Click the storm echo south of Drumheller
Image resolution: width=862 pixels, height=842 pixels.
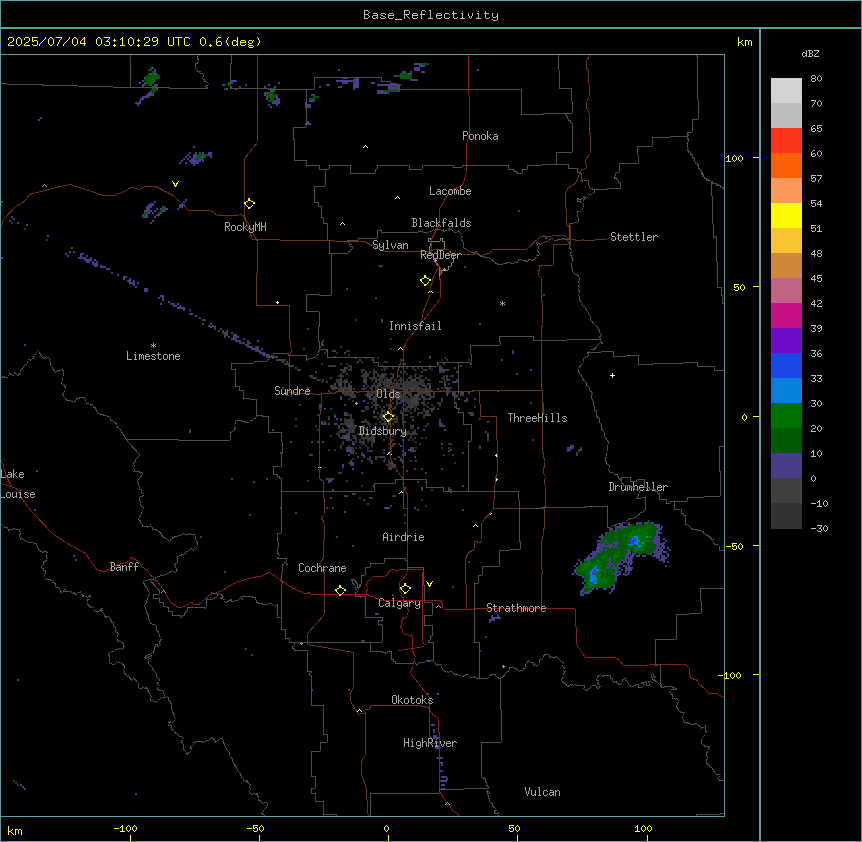(x=621, y=557)
